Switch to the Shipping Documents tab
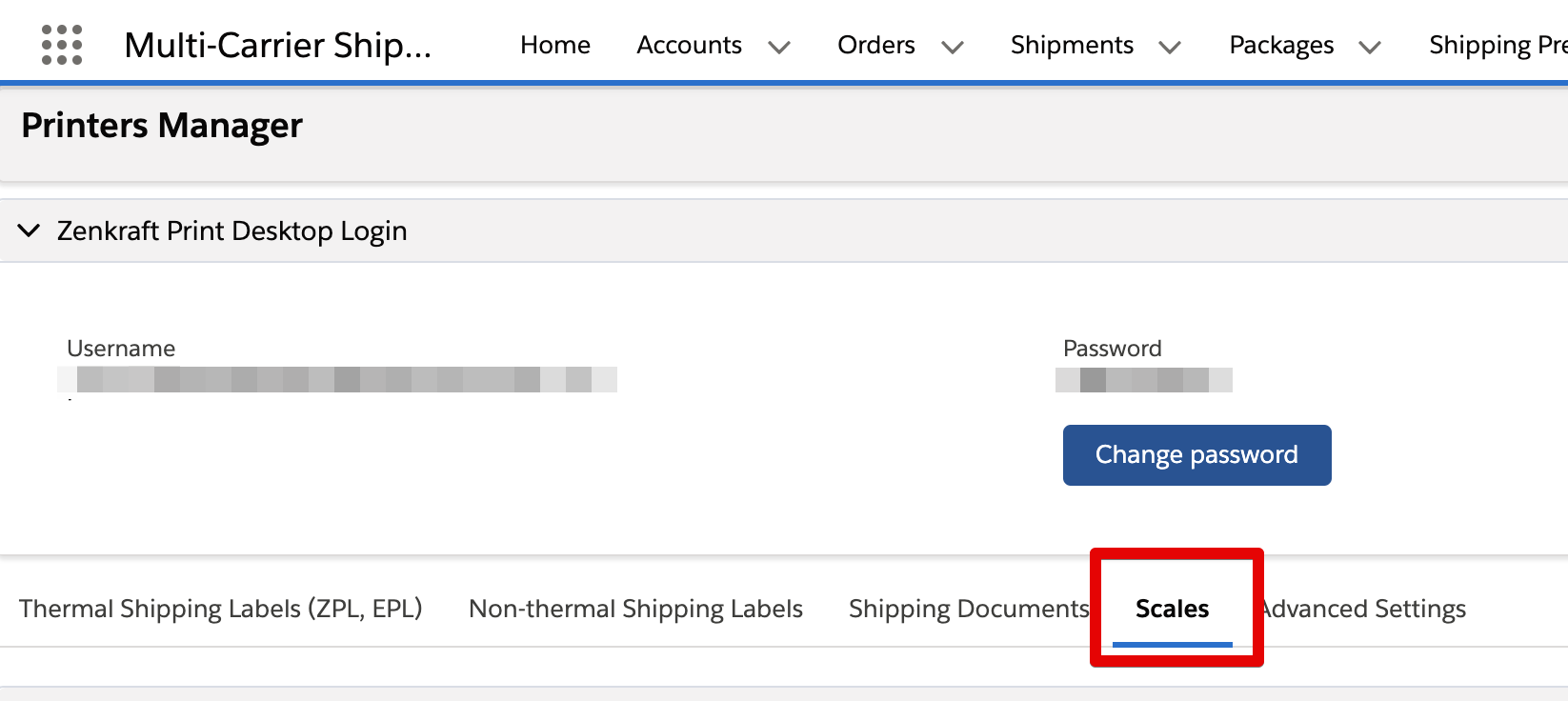Image resolution: width=1568 pixels, height=701 pixels. (x=969, y=609)
